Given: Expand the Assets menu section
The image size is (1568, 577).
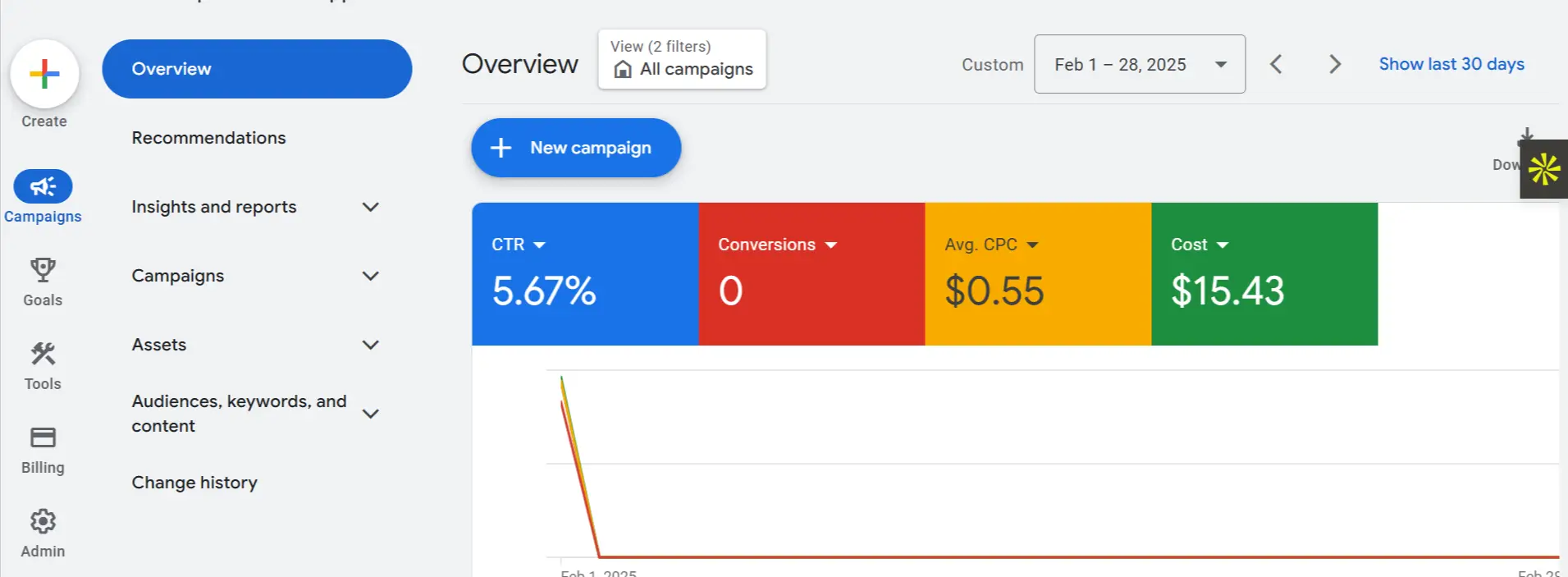Looking at the screenshot, I should pyautogui.click(x=370, y=345).
